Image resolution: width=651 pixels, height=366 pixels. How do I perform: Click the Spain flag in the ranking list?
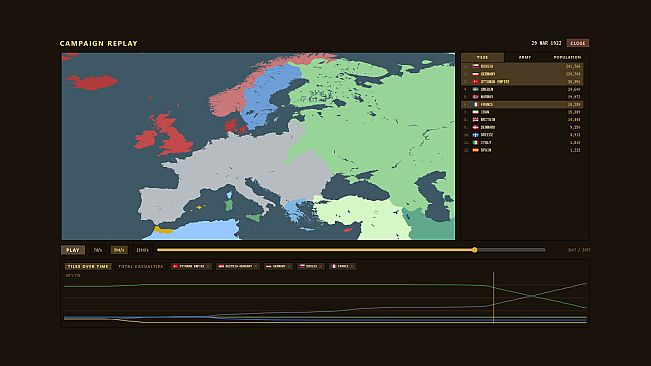(476, 150)
